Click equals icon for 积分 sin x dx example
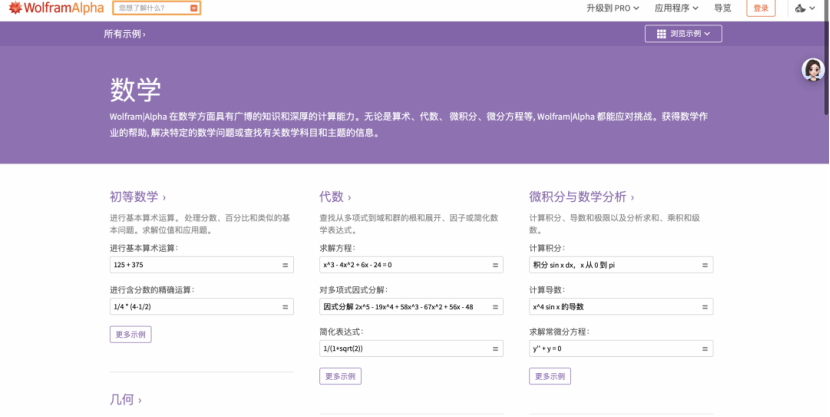Viewport: 830px width, 417px height. 705,265
